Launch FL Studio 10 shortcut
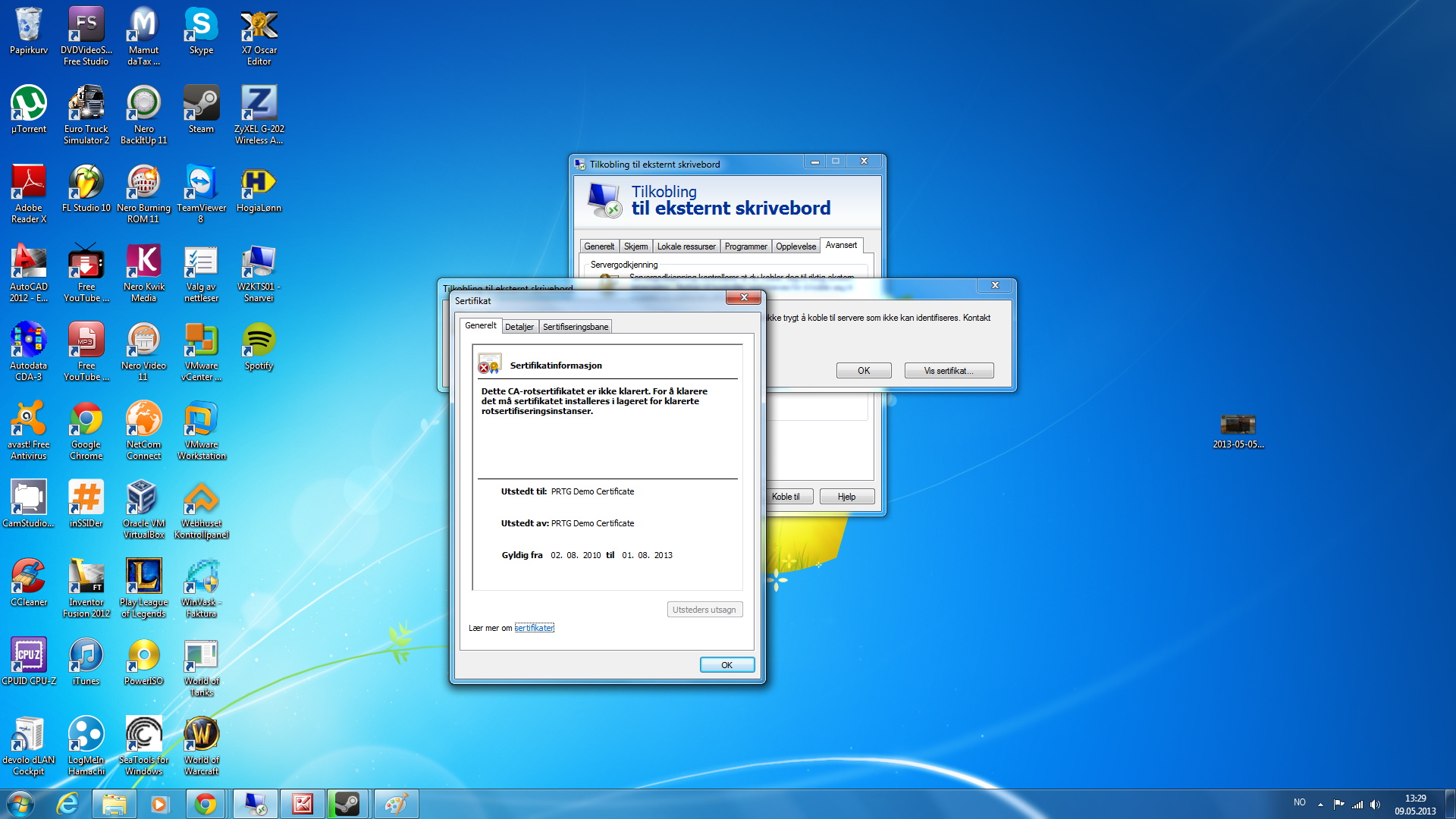The image size is (1456, 819). 86,189
